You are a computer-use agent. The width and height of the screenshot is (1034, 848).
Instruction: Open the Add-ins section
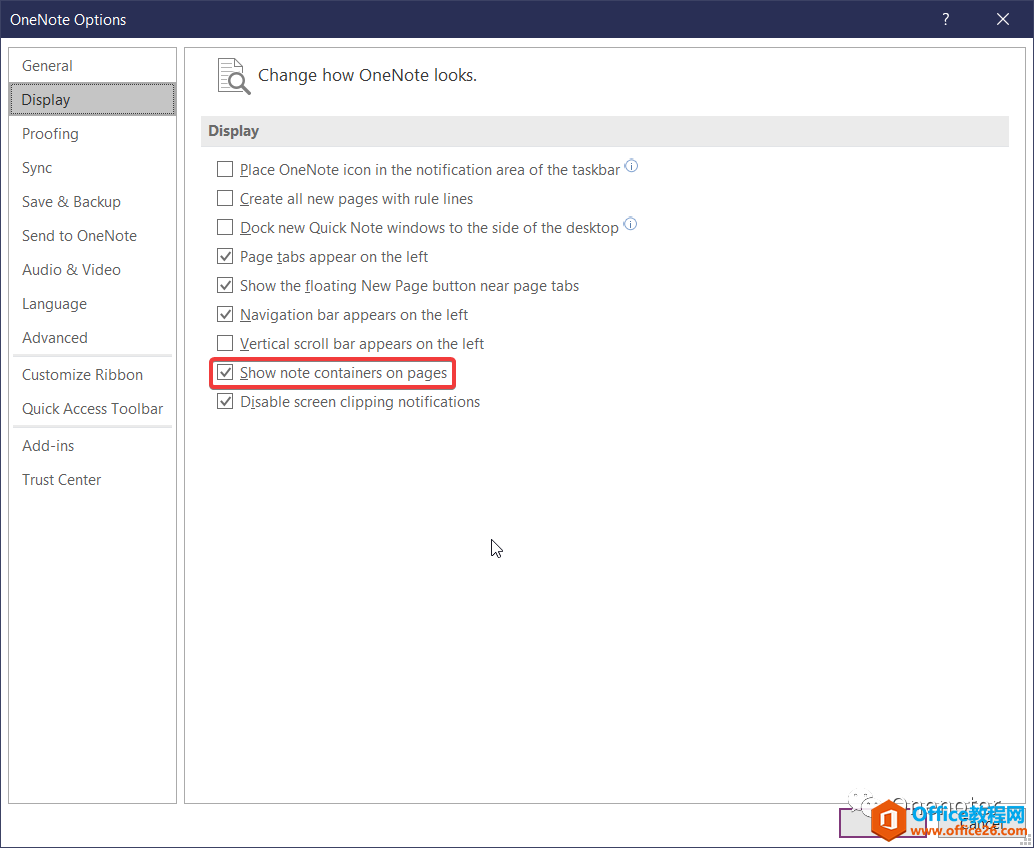point(49,445)
